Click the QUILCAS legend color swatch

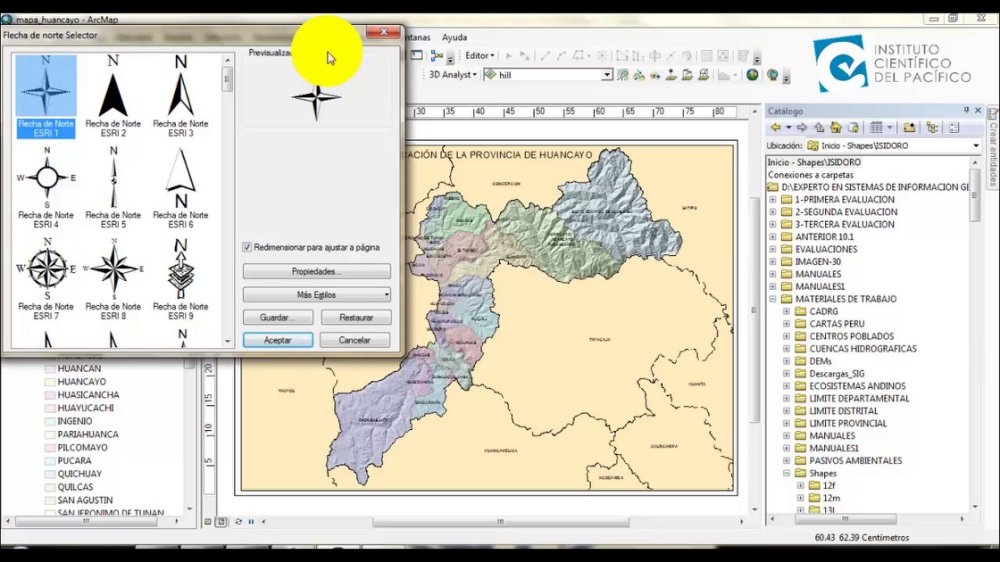pyautogui.click(x=50, y=487)
